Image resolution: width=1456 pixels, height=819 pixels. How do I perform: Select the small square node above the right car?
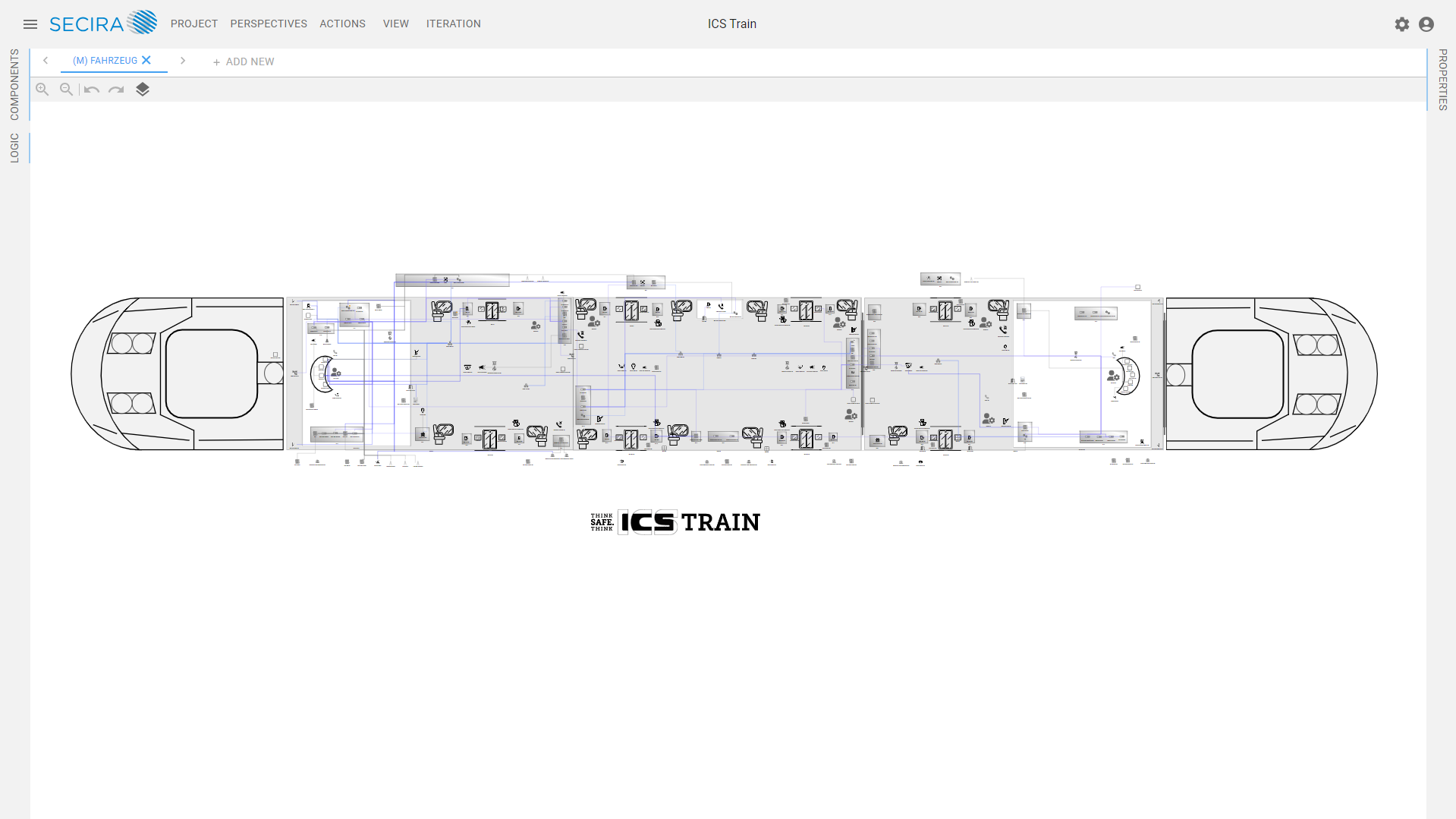point(1138,287)
